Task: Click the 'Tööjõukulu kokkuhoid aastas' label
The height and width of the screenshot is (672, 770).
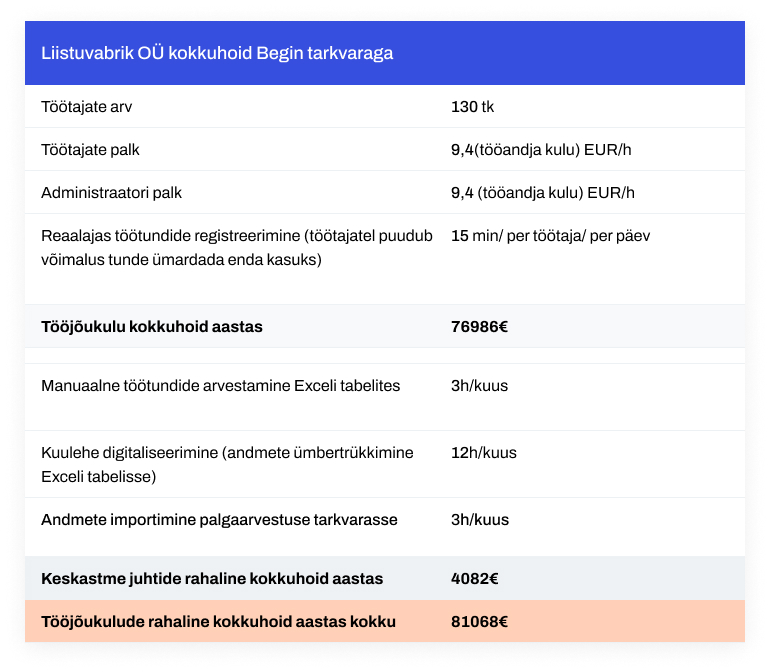Action: (x=152, y=327)
